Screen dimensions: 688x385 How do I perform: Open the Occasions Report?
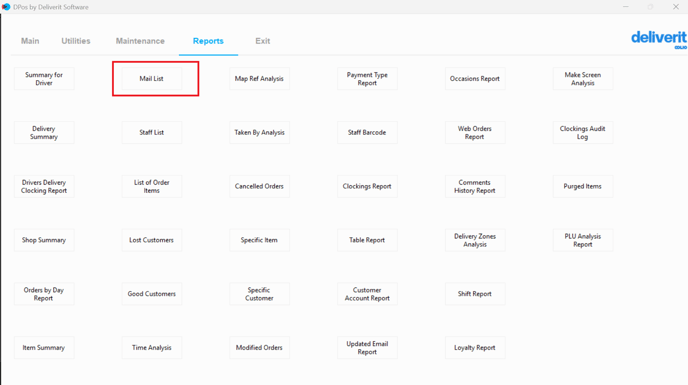click(475, 79)
